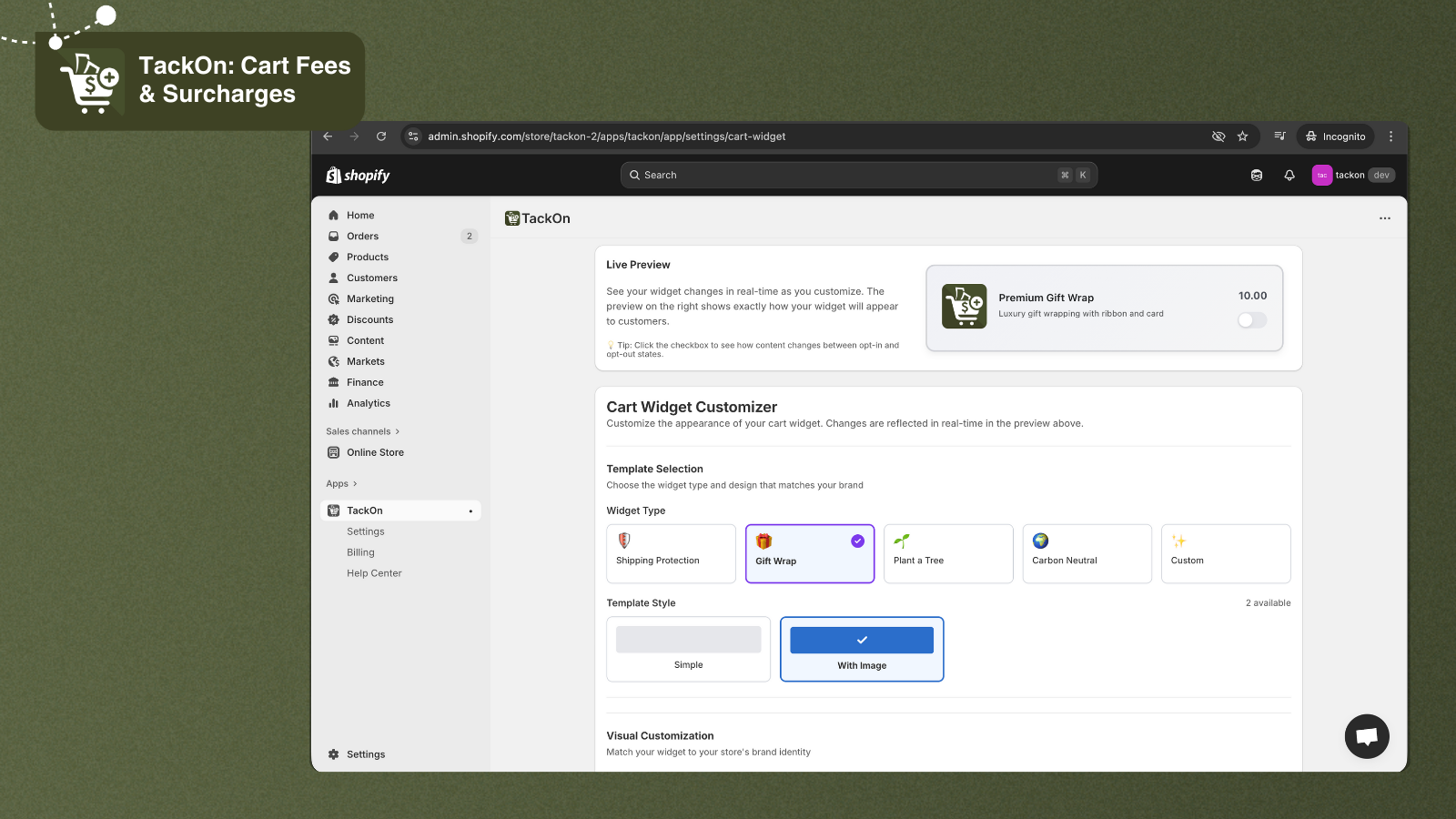The image size is (1456, 819).
Task: Bookmark this page with the star icon
Action: point(1242,136)
